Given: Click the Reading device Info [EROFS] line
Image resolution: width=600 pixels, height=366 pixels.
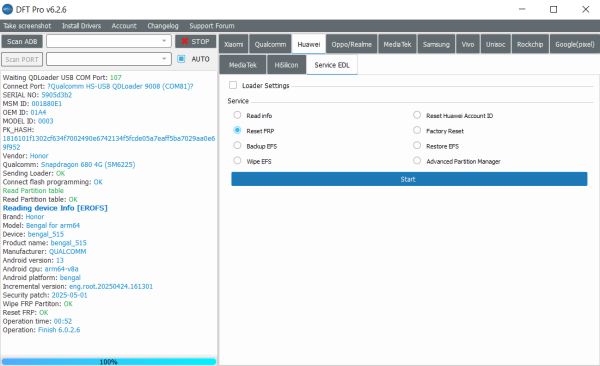Looking at the screenshot, I should point(55,208).
